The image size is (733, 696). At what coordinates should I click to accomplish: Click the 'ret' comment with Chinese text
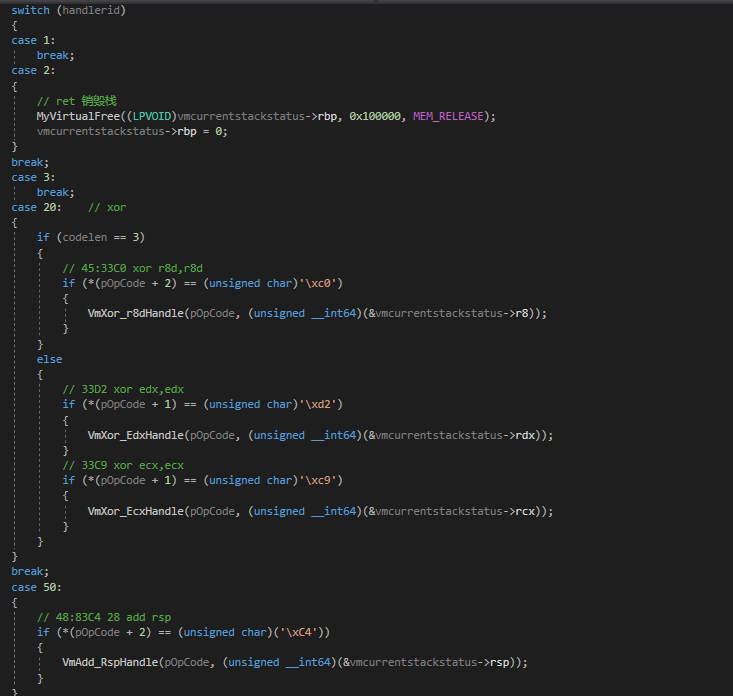pos(77,101)
